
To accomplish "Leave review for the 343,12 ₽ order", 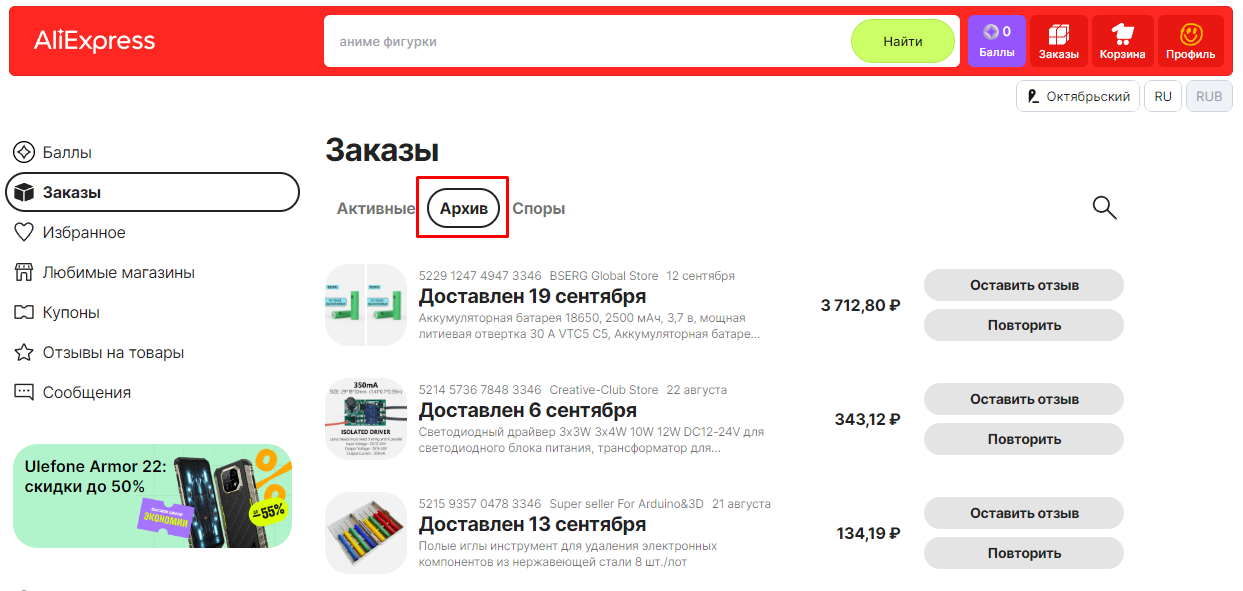I will coord(1024,399).
